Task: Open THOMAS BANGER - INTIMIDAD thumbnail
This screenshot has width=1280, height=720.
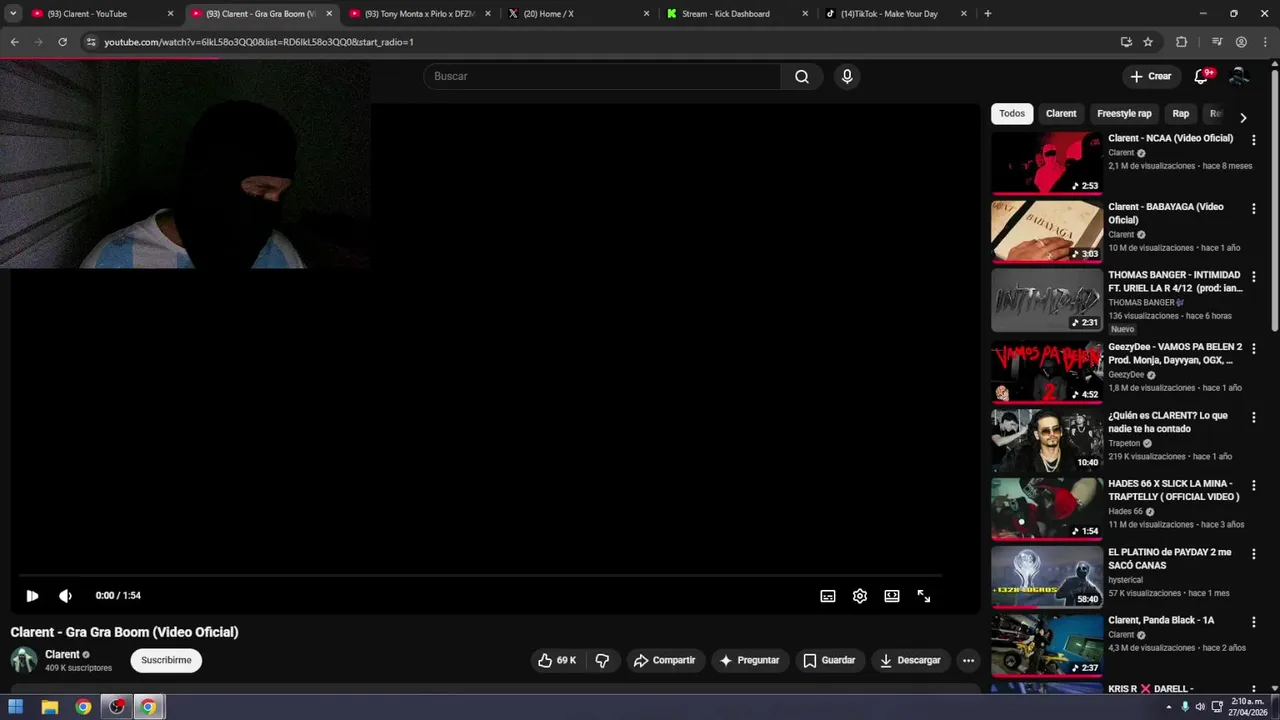Action: coord(1047,300)
